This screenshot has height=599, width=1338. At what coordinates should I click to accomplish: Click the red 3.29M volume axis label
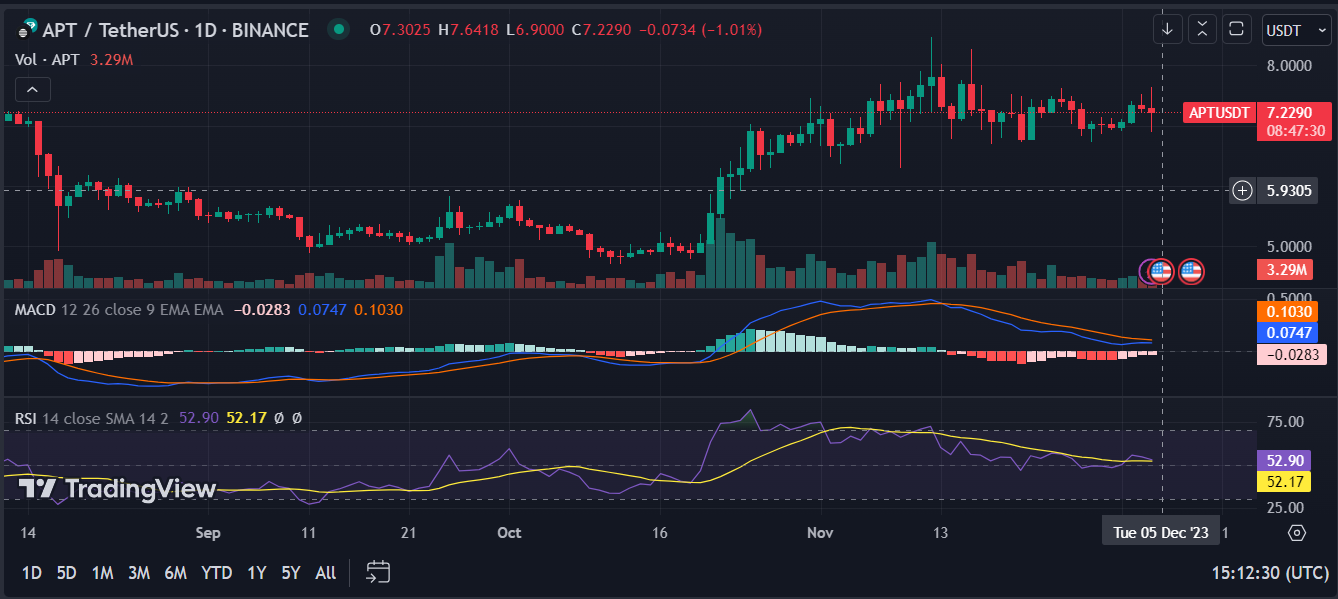[1287, 270]
